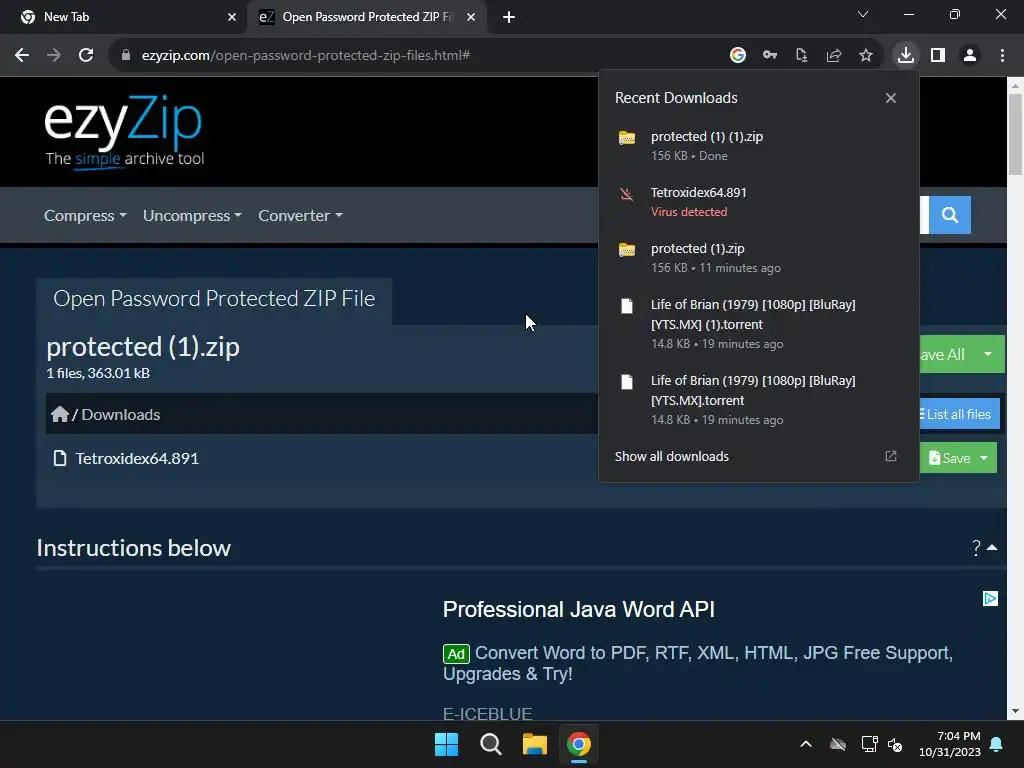Expand the Uncompress dropdown menu
Viewport: 1024px width, 768px height.
(x=192, y=216)
